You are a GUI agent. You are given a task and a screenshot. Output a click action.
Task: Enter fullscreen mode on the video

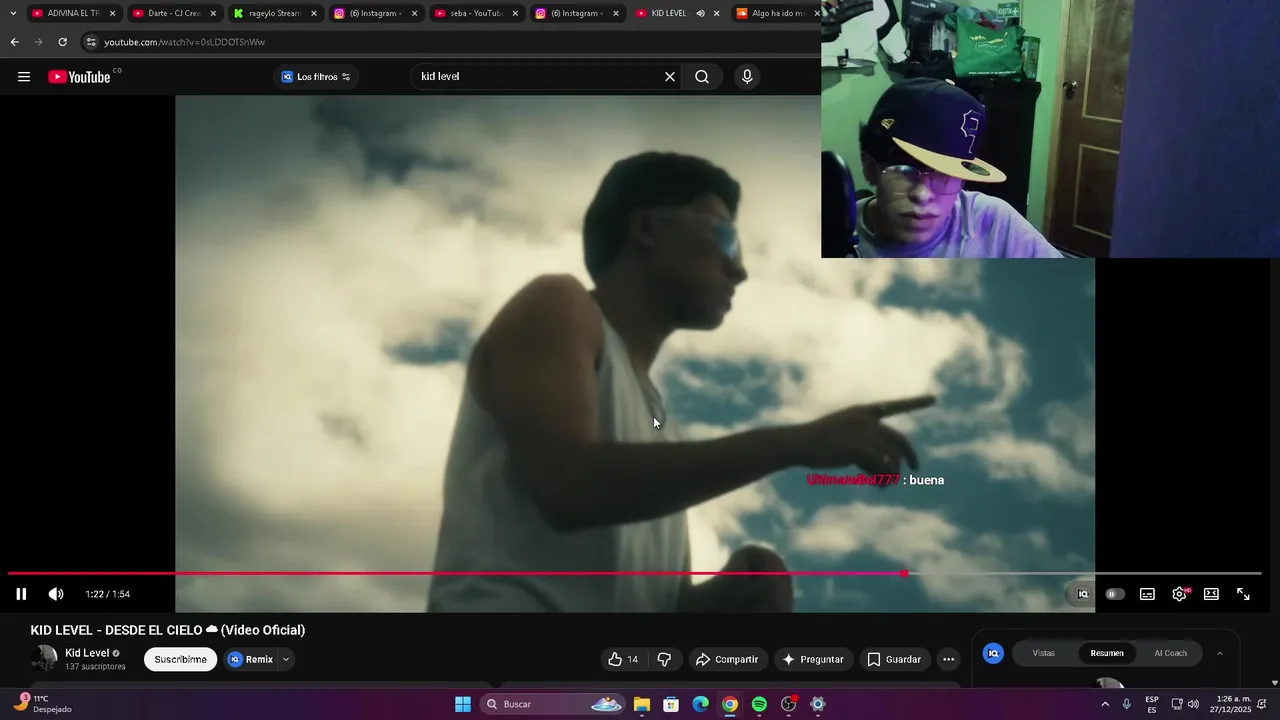tap(1243, 594)
